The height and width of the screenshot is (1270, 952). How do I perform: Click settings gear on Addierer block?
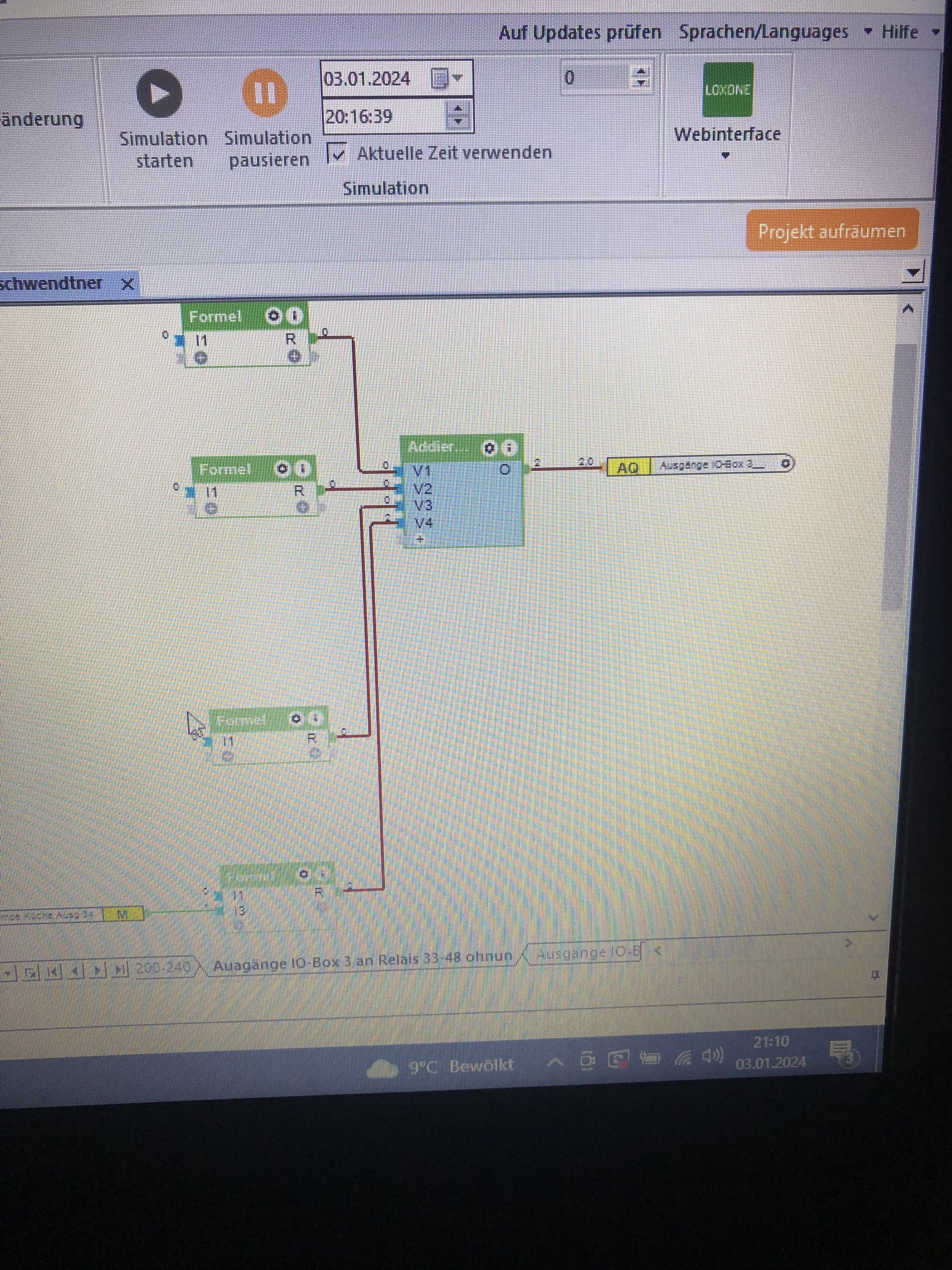coord(489,449)
